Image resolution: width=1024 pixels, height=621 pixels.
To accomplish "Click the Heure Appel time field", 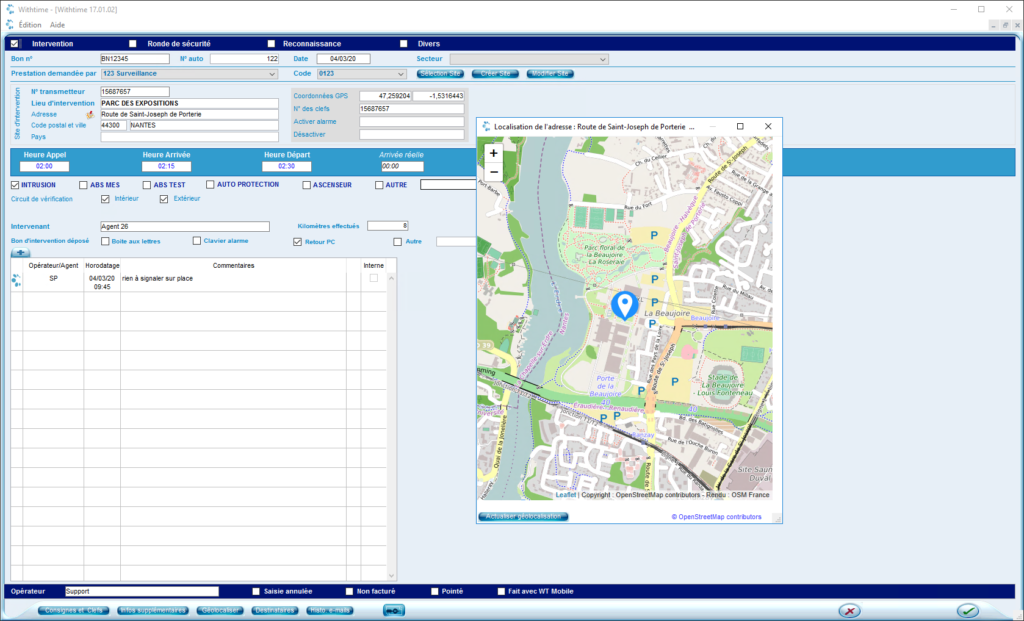I will tap(44, 167).
